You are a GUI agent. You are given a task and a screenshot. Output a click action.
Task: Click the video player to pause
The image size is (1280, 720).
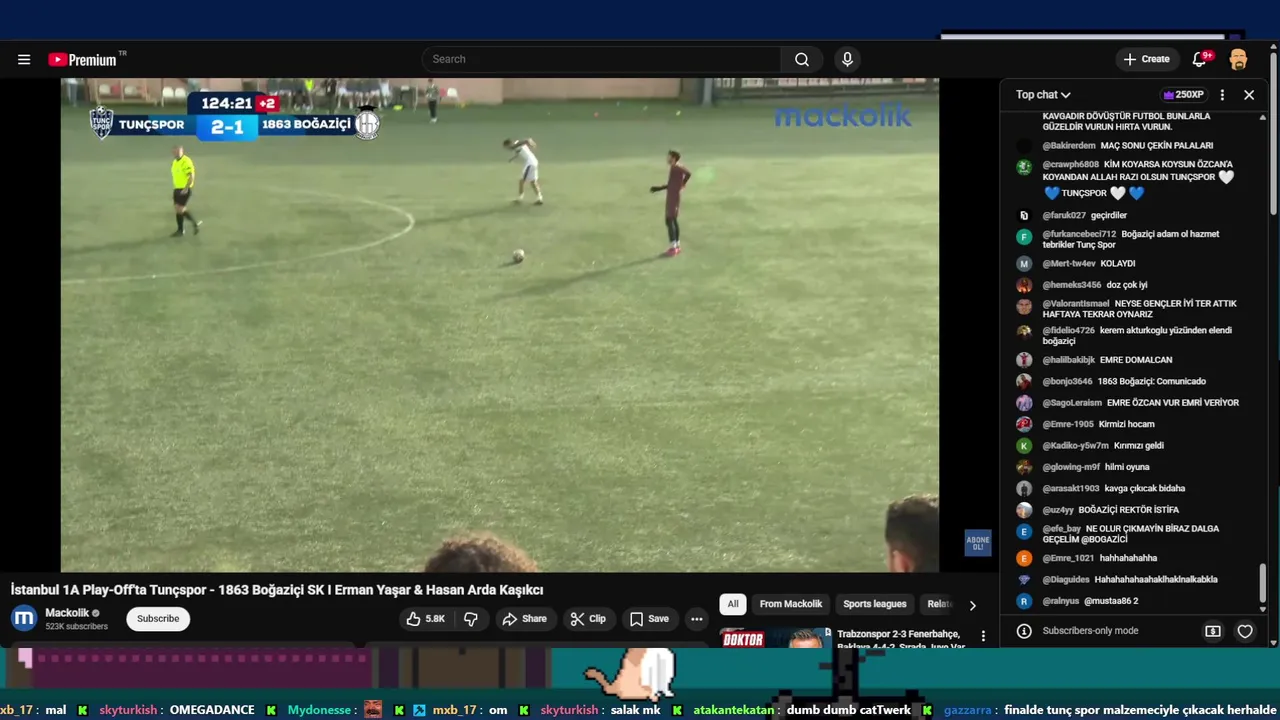[500, 325]
